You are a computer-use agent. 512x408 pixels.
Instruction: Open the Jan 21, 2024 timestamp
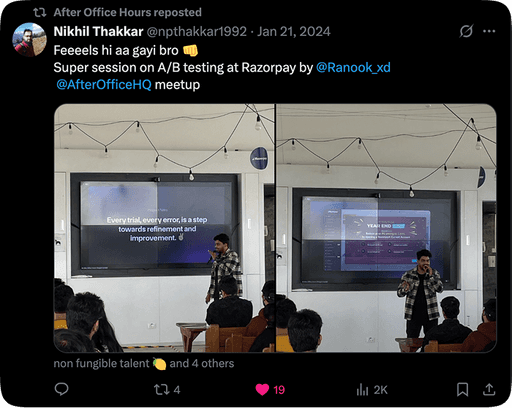(x=293, y=32)
